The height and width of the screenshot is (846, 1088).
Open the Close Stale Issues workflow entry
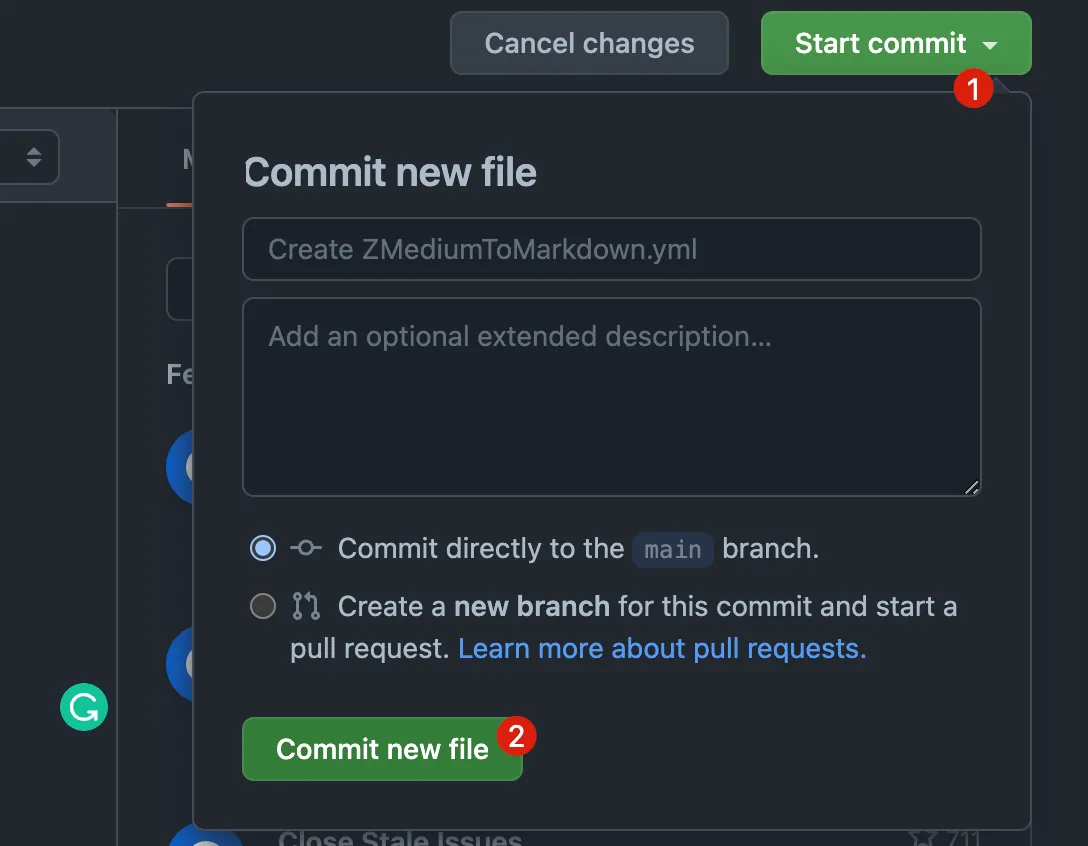point(400,838)
